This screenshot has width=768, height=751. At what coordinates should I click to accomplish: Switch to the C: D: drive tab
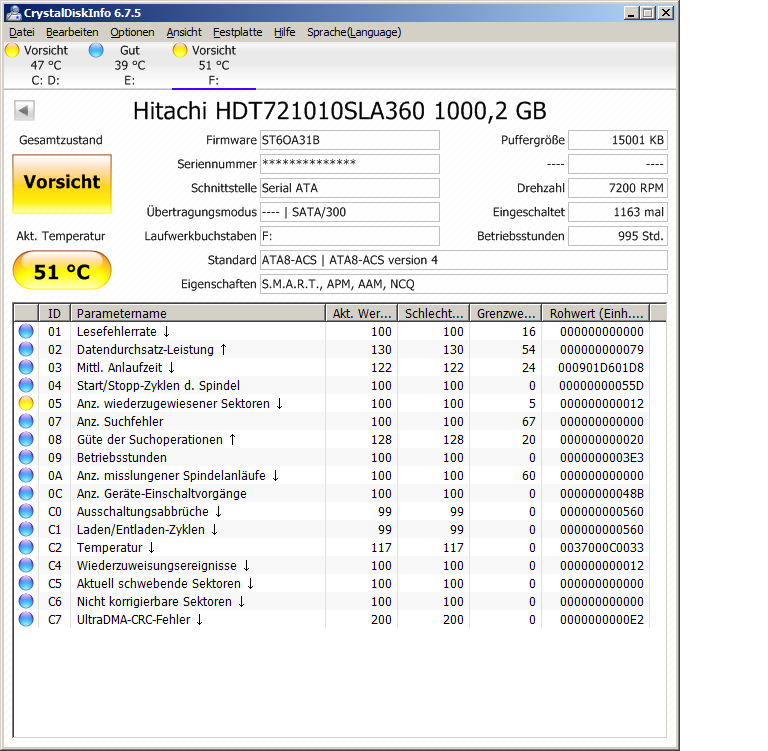click(46, 66)
